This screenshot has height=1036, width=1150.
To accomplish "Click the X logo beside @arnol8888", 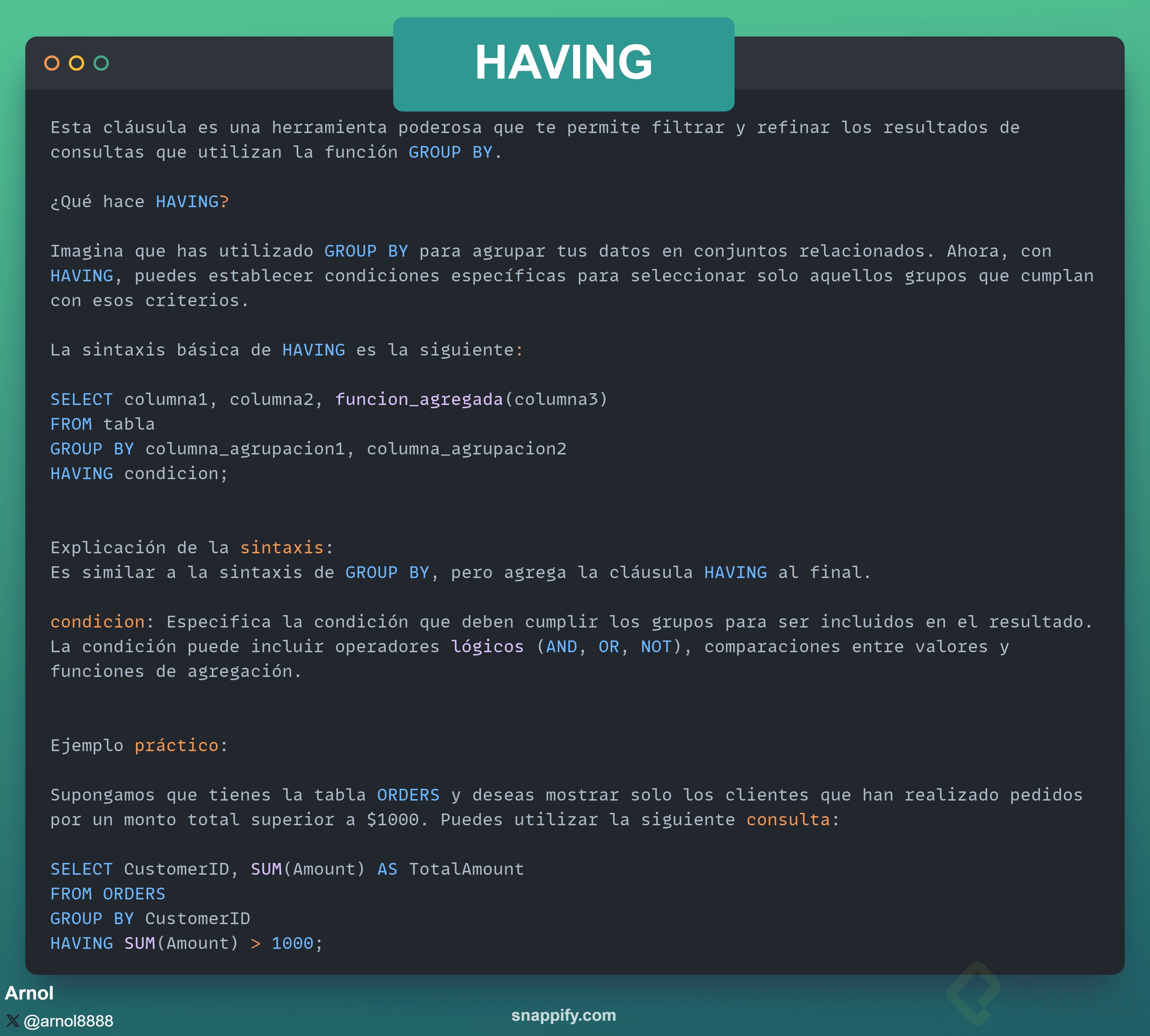I will click(x=13, y=1021).
